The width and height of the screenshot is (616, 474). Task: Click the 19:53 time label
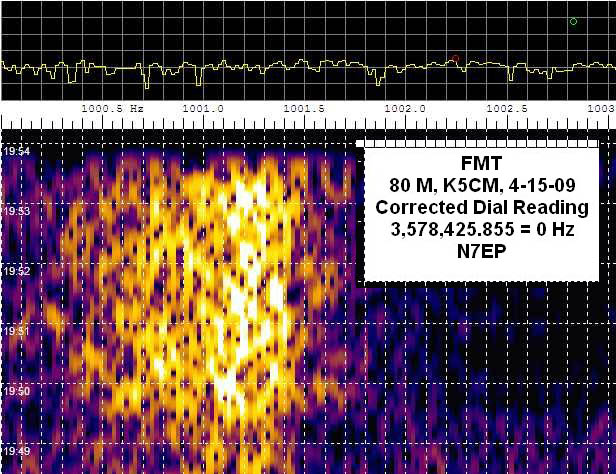tap(16, 211)
